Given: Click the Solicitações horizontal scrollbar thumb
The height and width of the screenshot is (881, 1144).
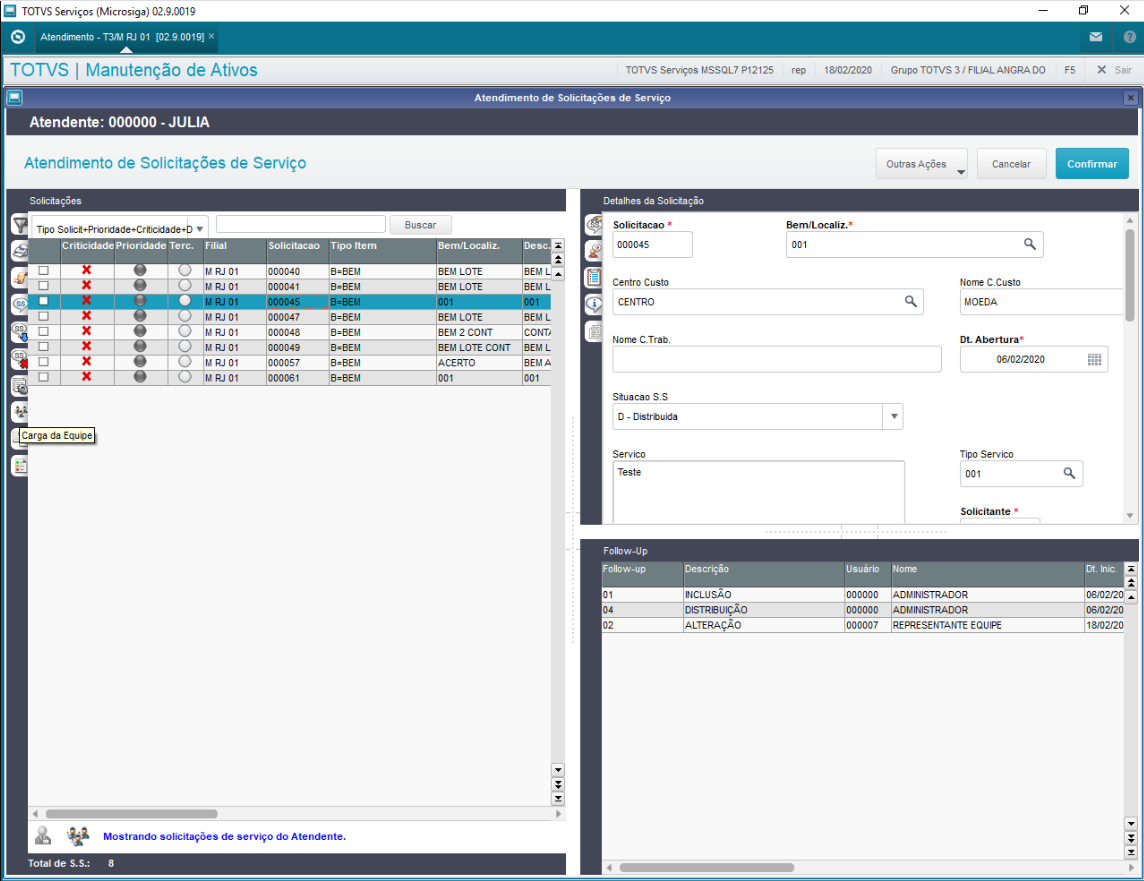Looking at the screenshot, I should [x=131, y=814].
